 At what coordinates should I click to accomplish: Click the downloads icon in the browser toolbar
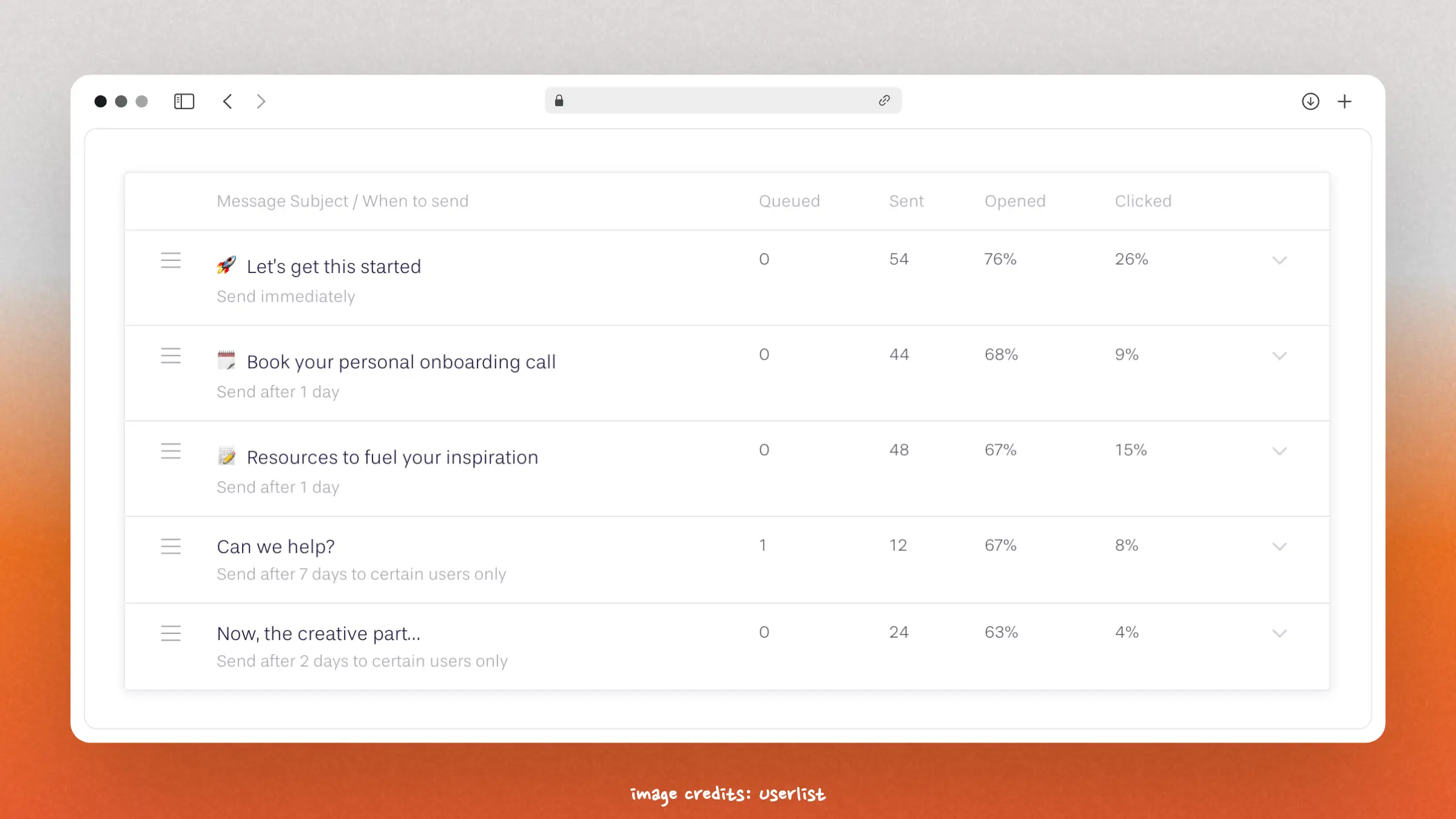point(1310,101)
